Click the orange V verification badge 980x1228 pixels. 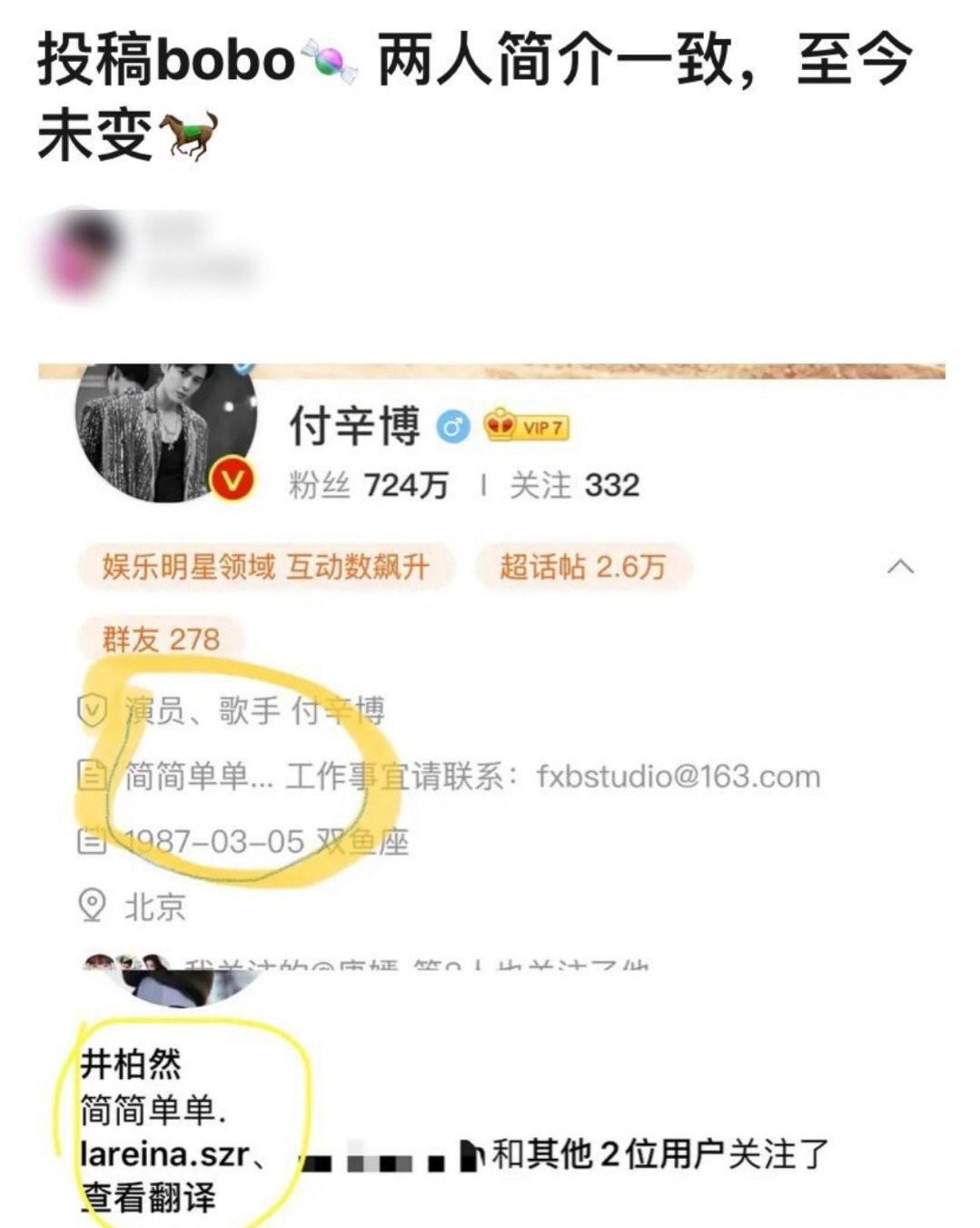click(x=233, y=479)
